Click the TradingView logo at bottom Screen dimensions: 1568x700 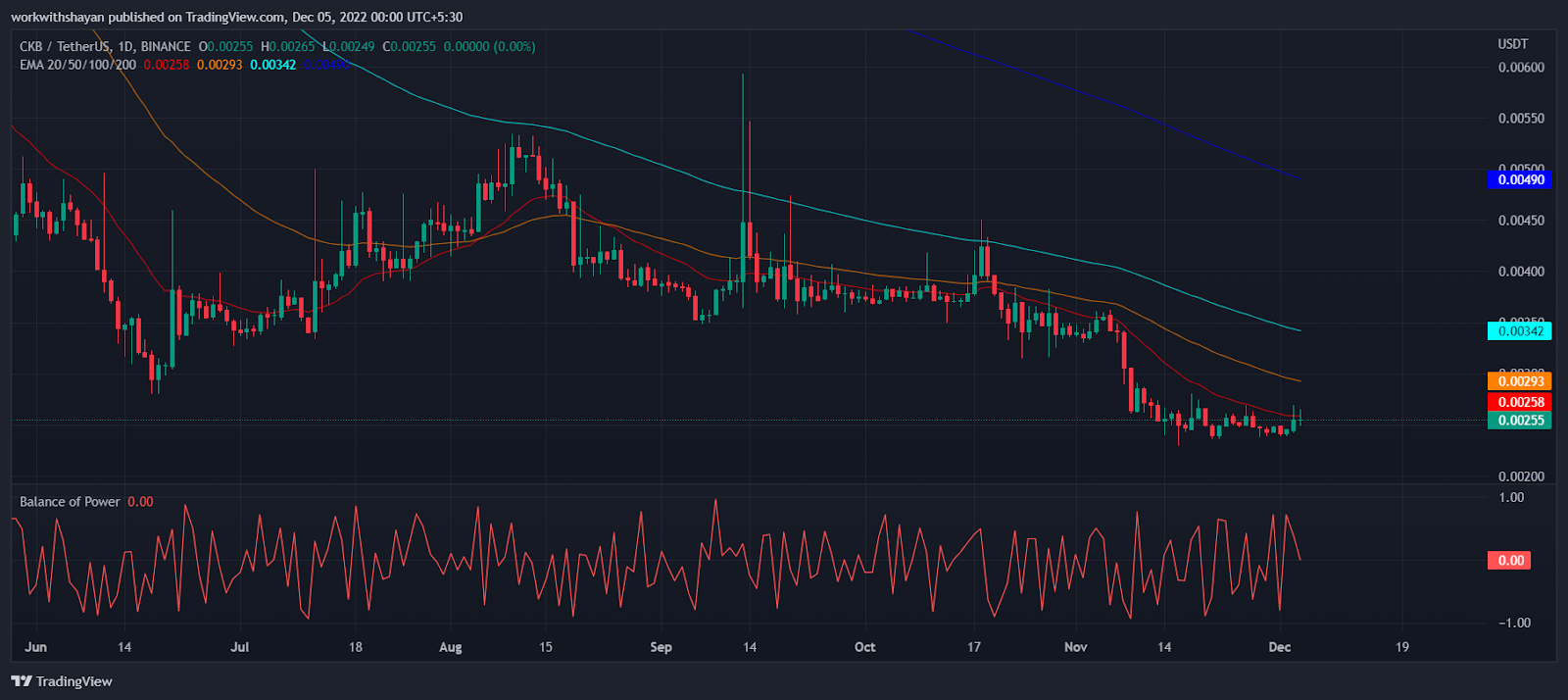(x=62, y=681)
